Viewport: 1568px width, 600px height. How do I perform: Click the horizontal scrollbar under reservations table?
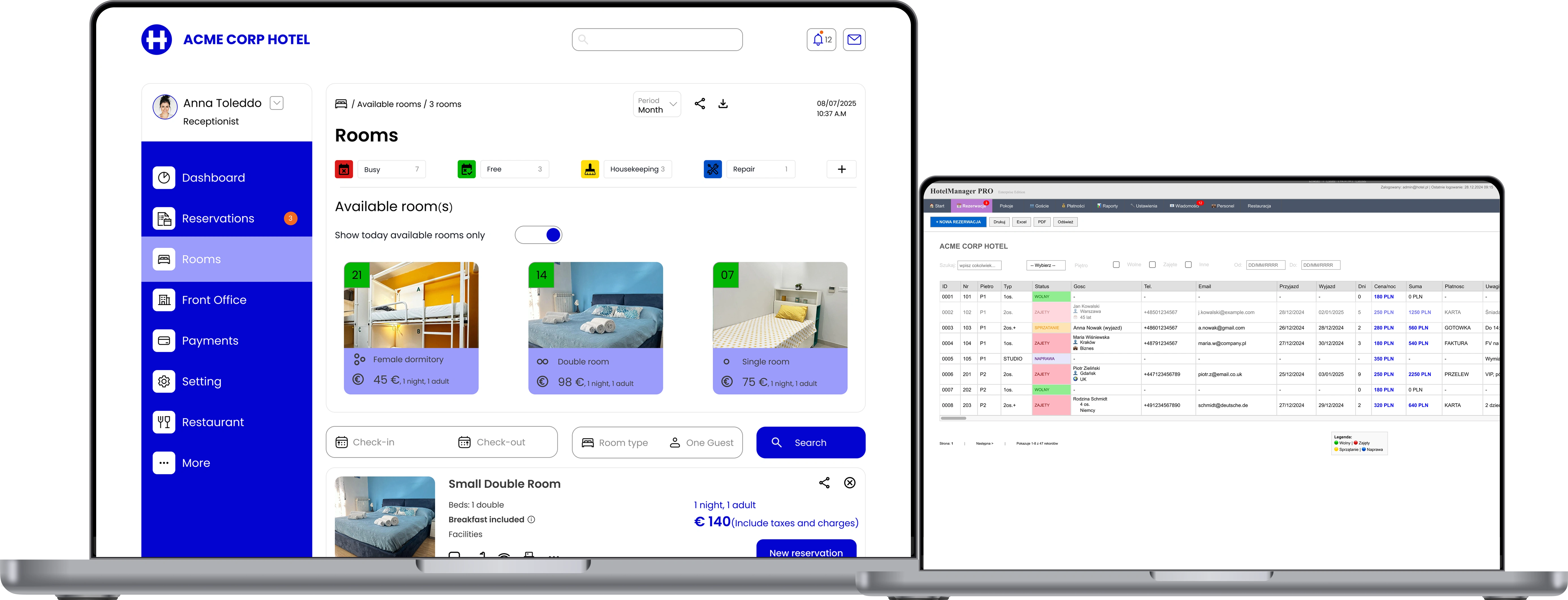(954, 419)
